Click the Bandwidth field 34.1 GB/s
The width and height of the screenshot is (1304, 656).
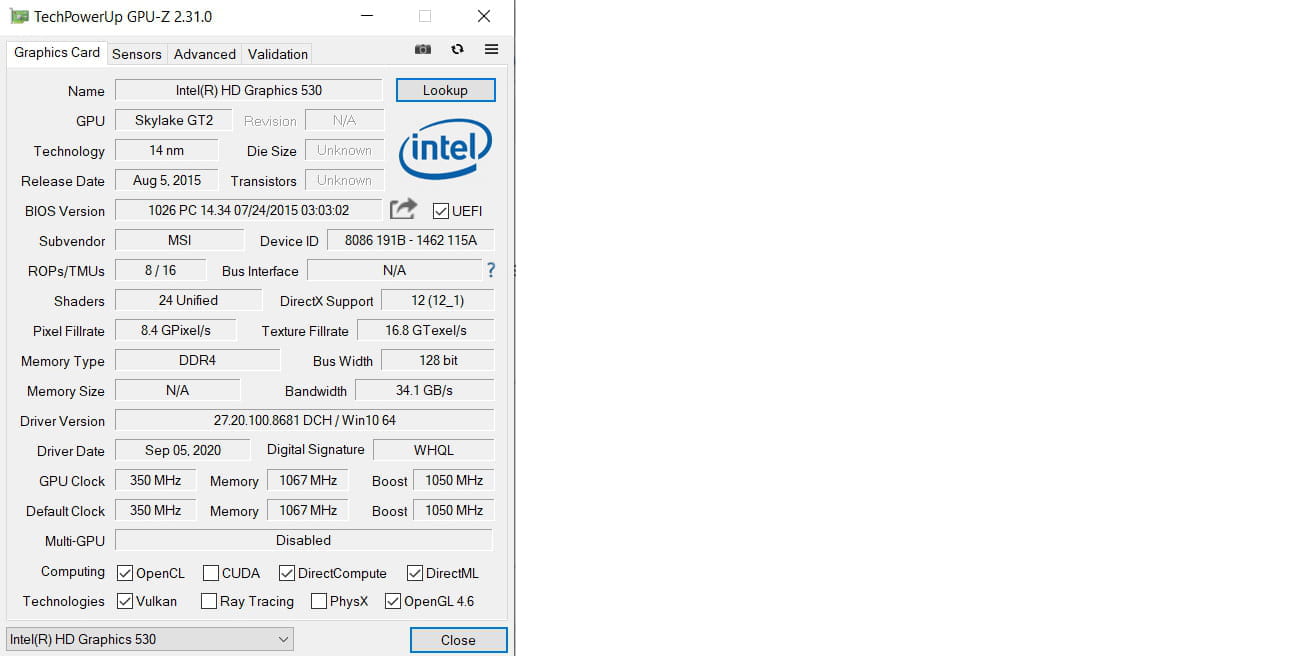(x=425, y=390)
